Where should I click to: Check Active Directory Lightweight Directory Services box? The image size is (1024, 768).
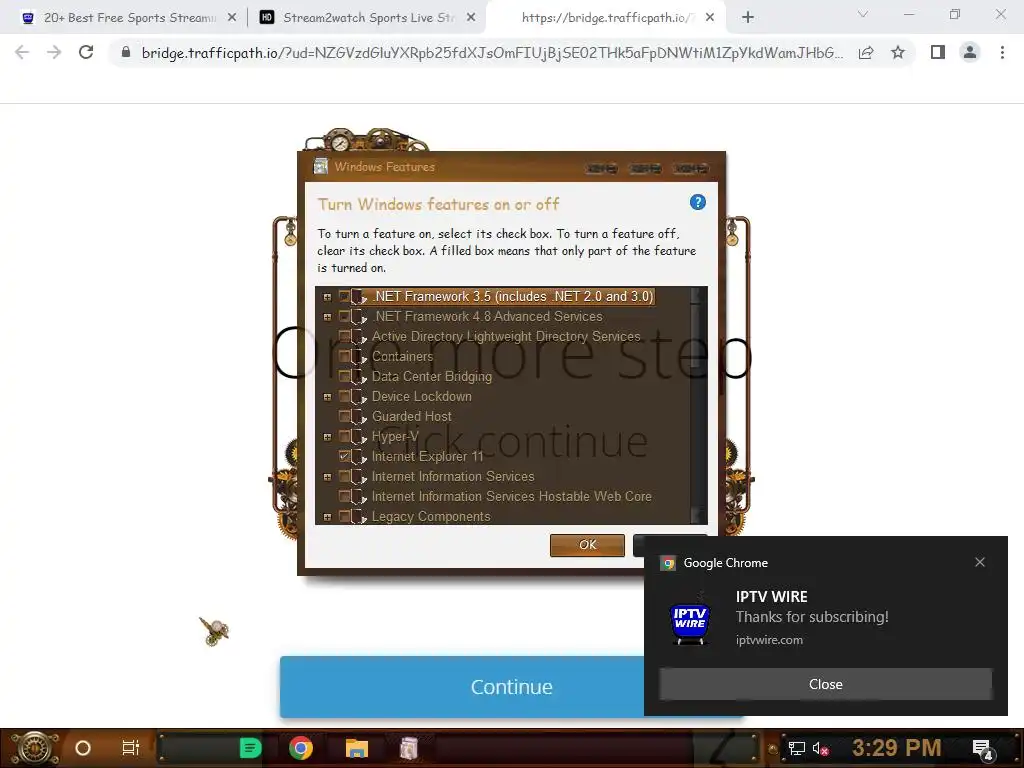click(x=344, y=337)
